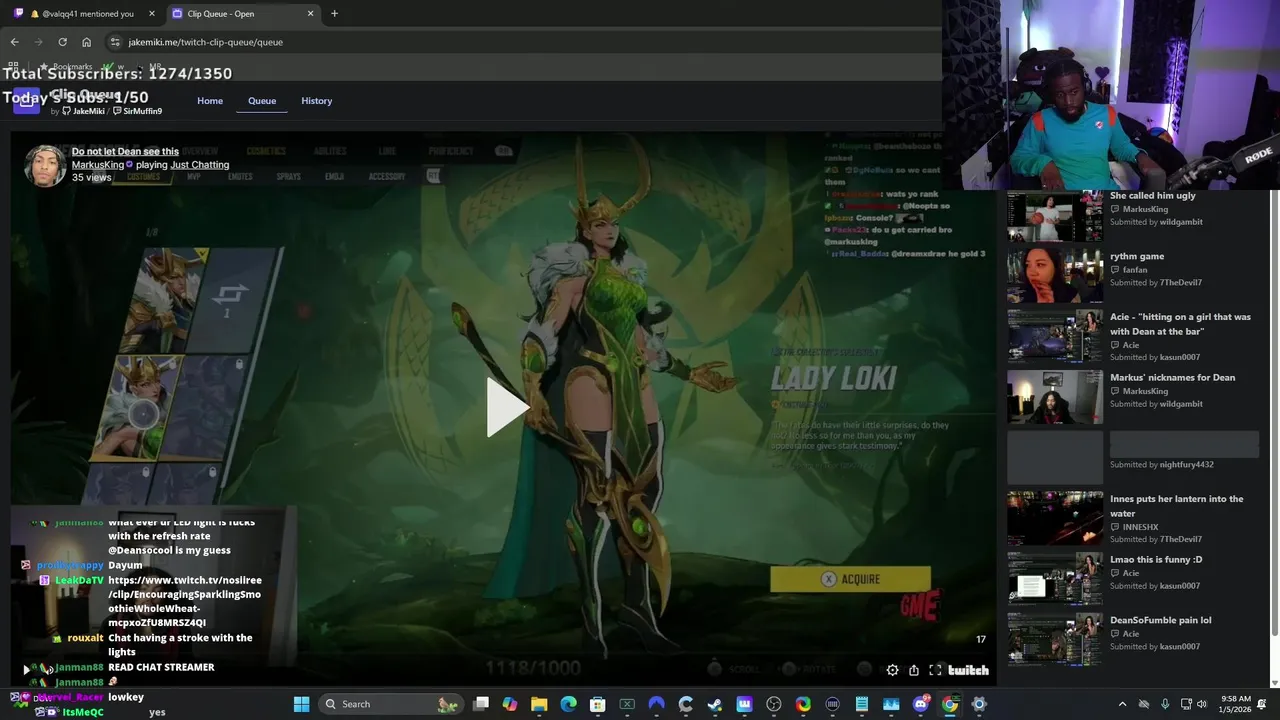
Task: Switch to the '@valqq41 mentioned you' tab
Action: pos(86,14)
